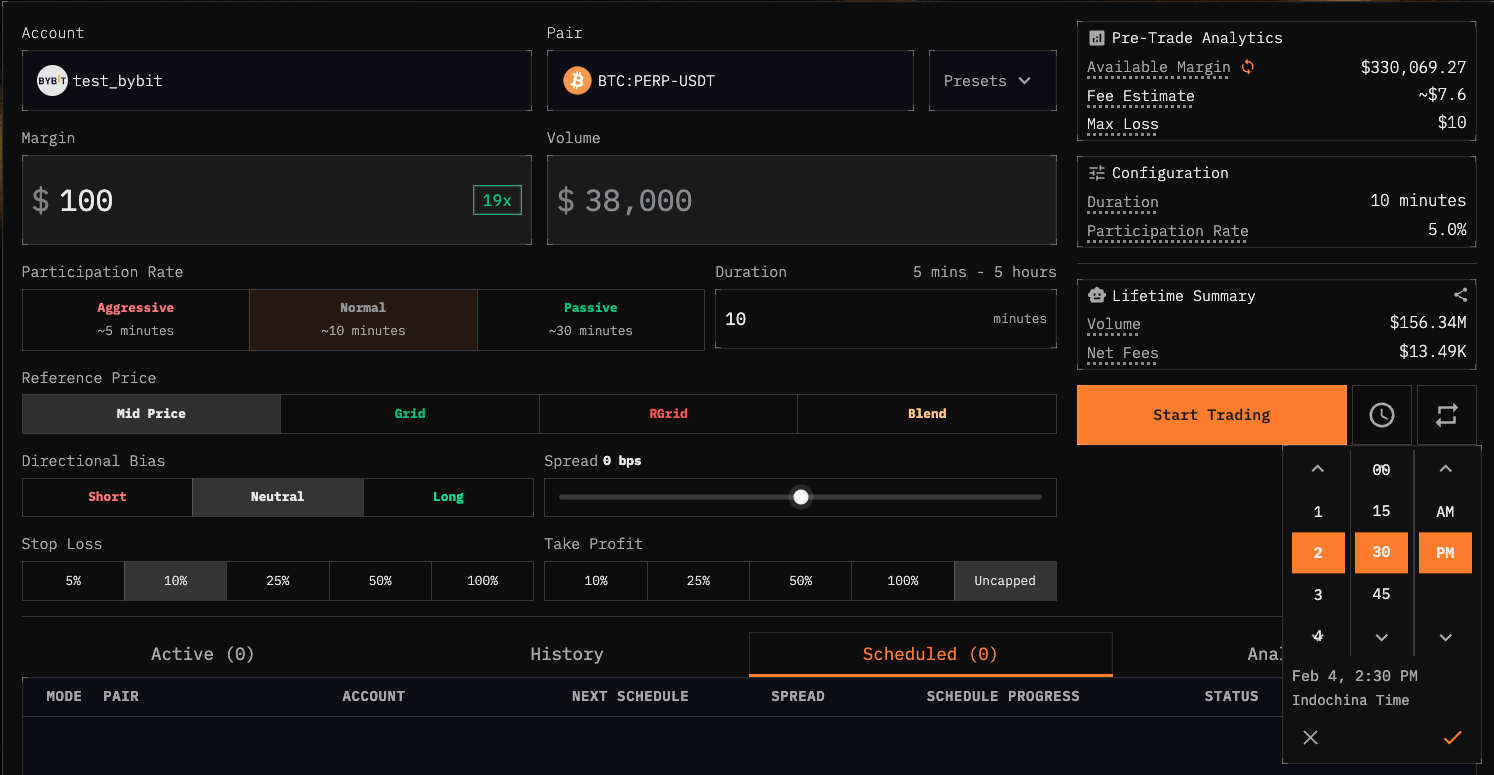Viewport: 1494px width, 775px height.
Task: Select Aggressive participation rate
Action: 135,319
